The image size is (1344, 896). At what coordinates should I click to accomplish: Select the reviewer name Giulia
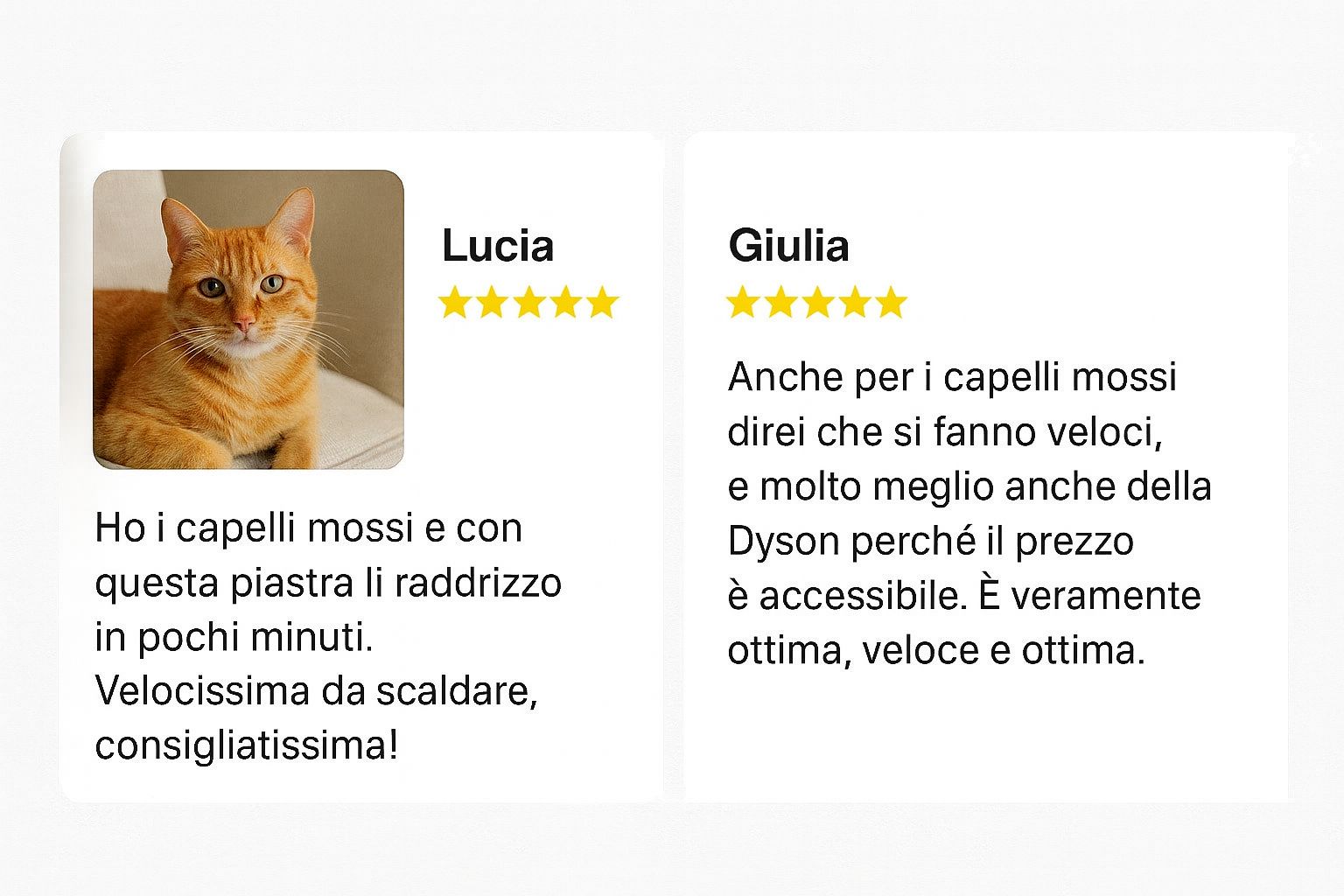coord(788,246)
